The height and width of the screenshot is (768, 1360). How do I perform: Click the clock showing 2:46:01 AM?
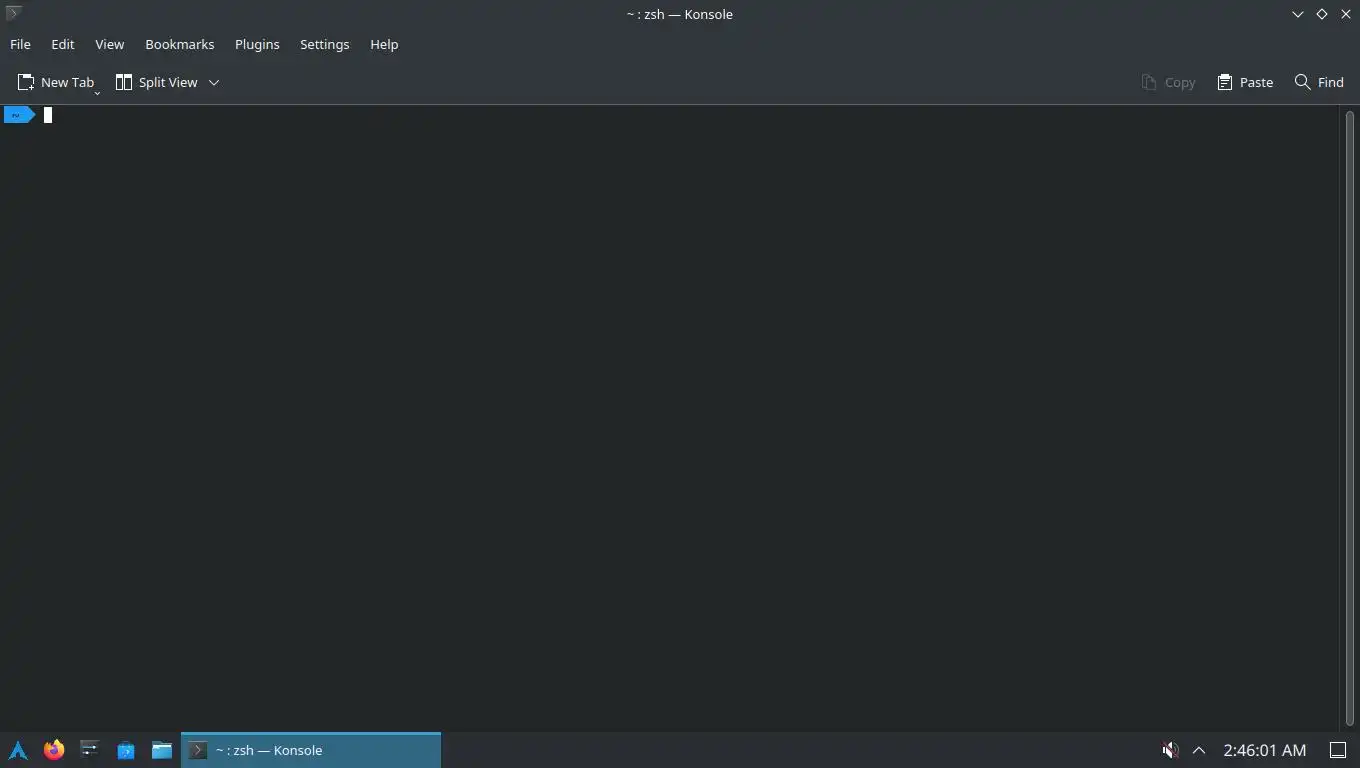pos(1265,750)
